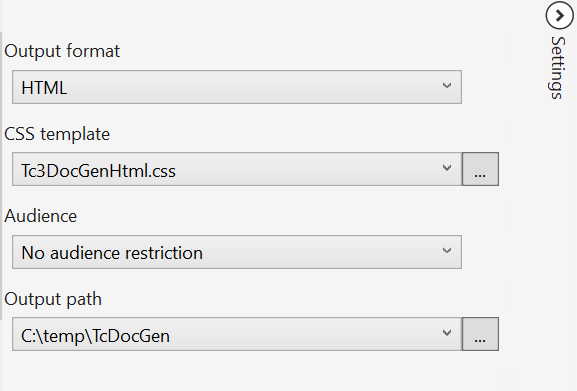The width and height of the screenshot is (577, 391).
Task: Expand the Output path dropdown arrow
Action: pos(447,334)
